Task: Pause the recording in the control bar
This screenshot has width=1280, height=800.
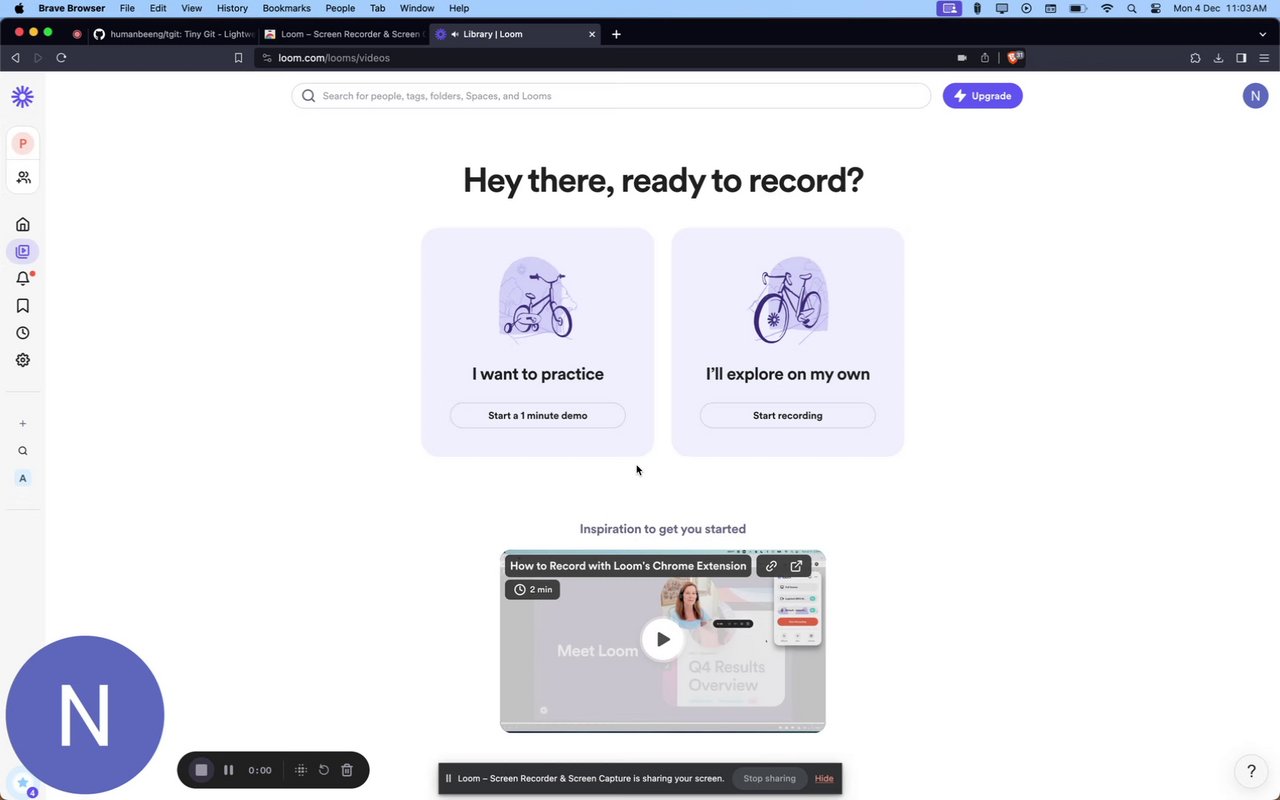Action: pyautogui.click(x=228, y=770)
